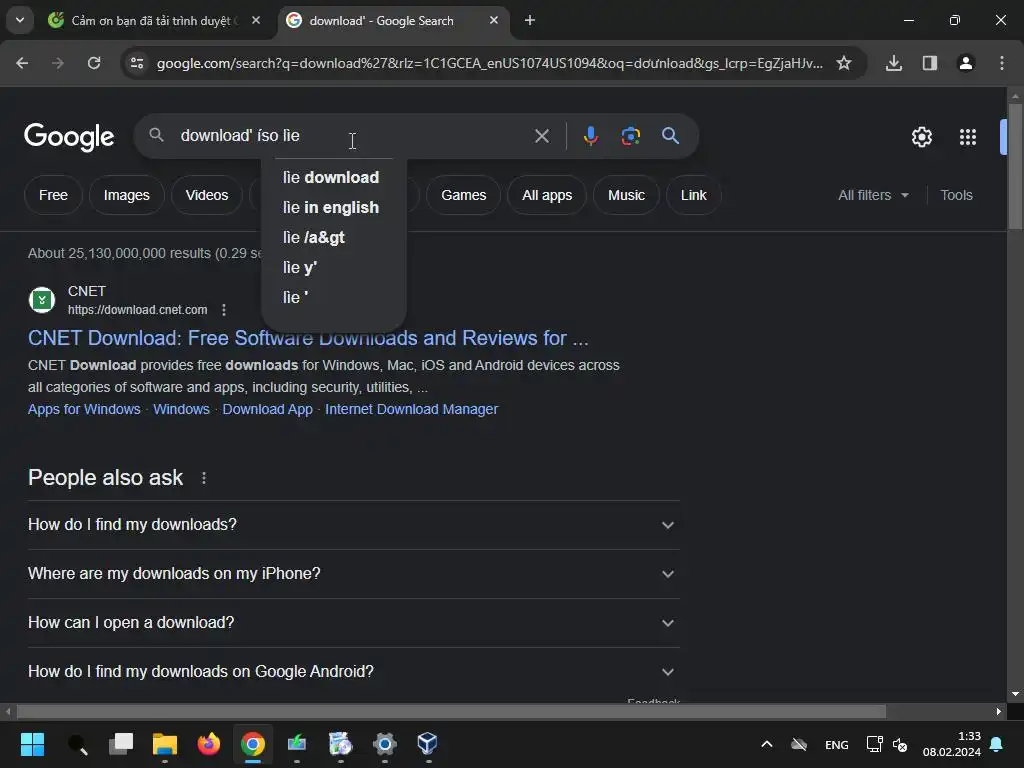Clear the search box with X icon
Viewport: 1024px width, 768px height.
(541, 136)
